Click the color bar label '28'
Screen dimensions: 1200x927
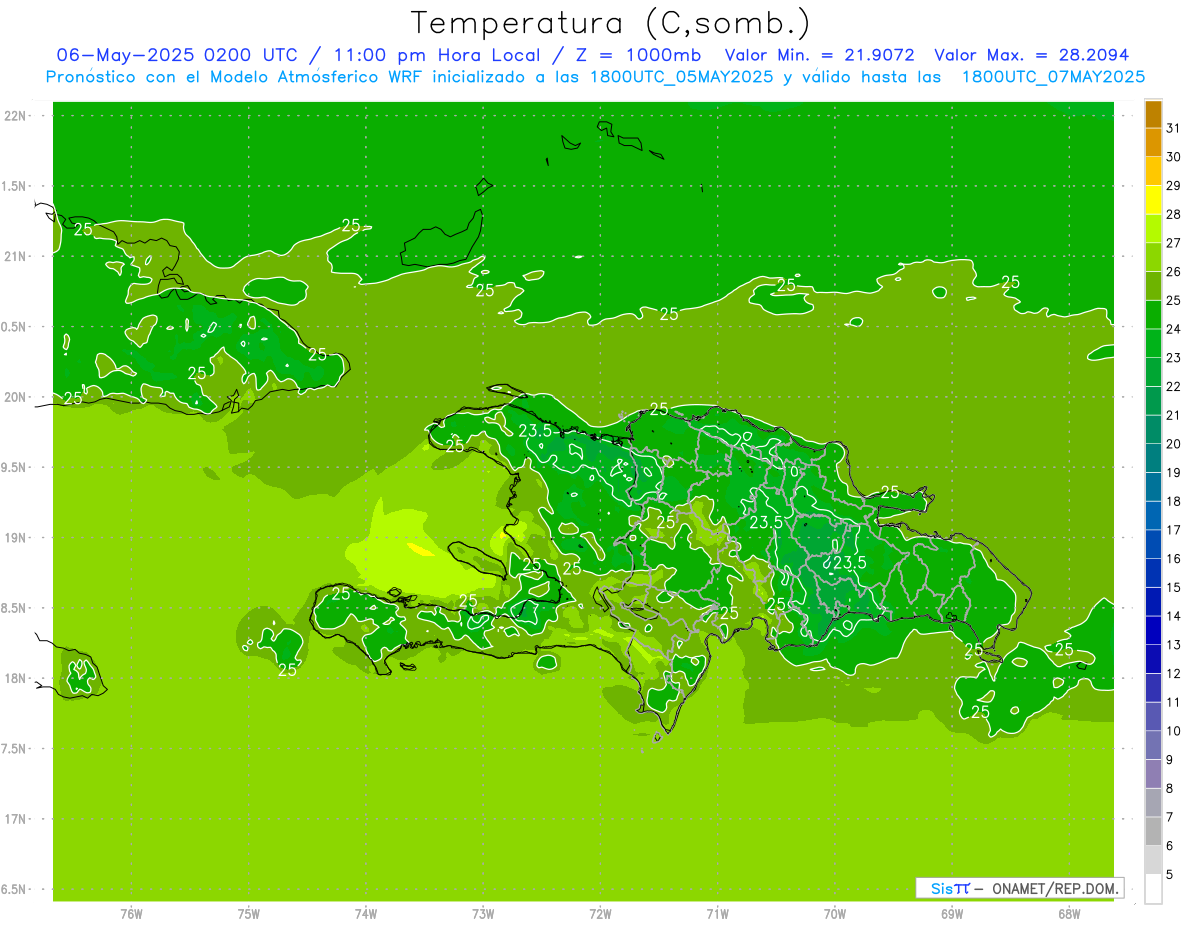[1174, 214]
